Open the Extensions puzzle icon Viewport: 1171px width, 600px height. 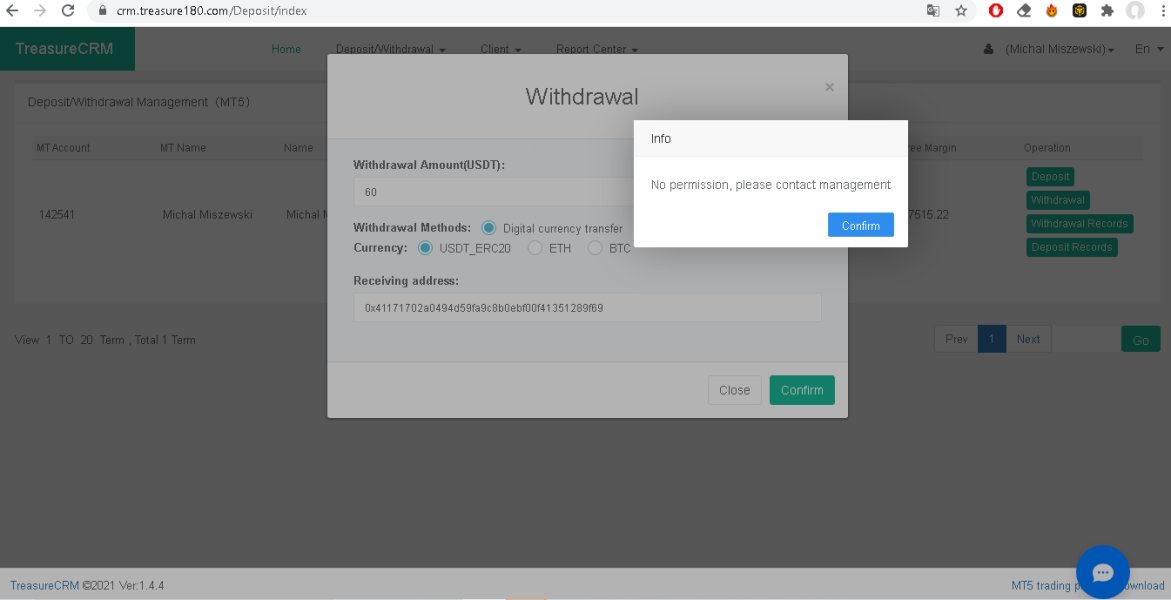click(x=1108, y=10)
